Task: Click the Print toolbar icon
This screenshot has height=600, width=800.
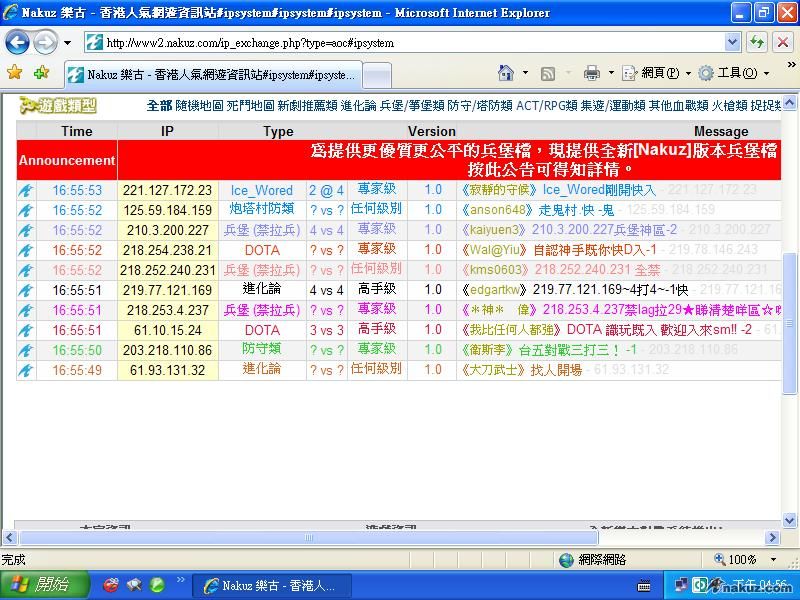Action: coord(591,73)
